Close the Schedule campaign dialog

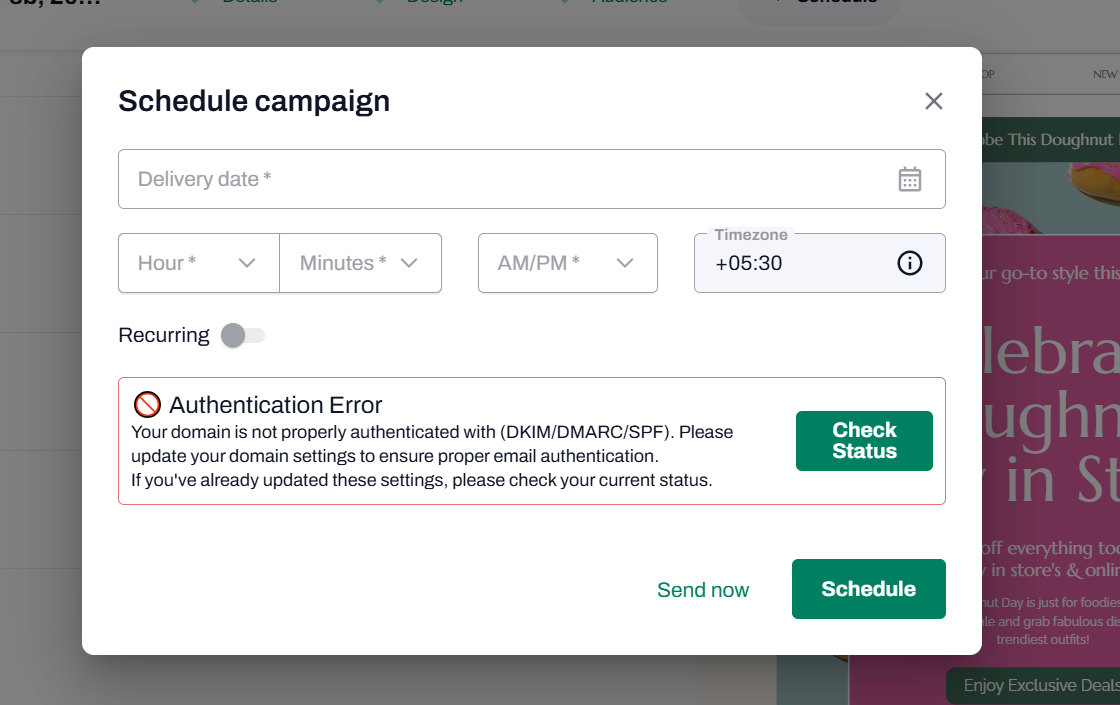tap(934, 101)
